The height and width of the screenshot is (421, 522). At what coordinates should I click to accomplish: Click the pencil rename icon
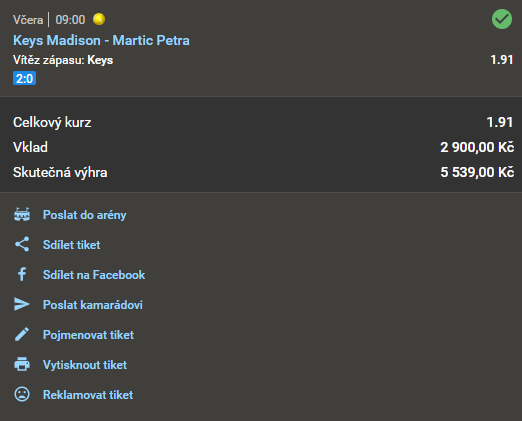point(22,334)
